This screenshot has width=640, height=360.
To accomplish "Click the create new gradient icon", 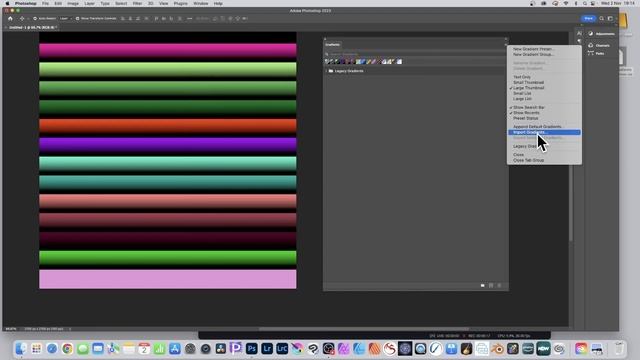I will 491,286.
